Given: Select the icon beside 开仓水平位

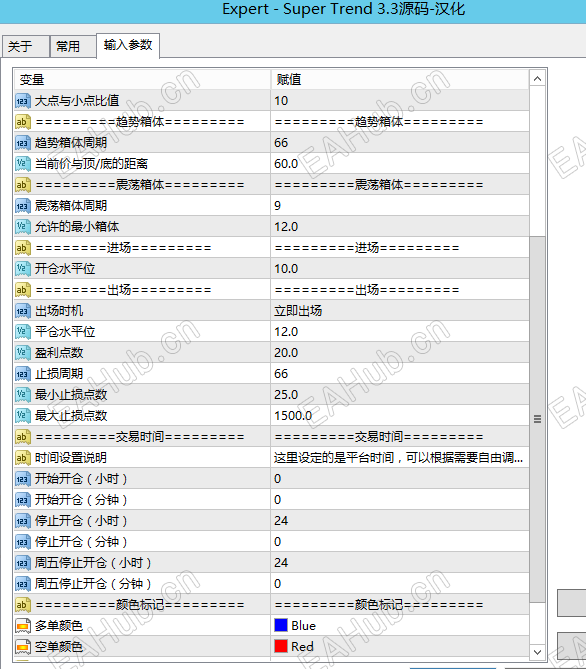Looking at the screenshot, I should pyautogui.click(x=23, y=269).
